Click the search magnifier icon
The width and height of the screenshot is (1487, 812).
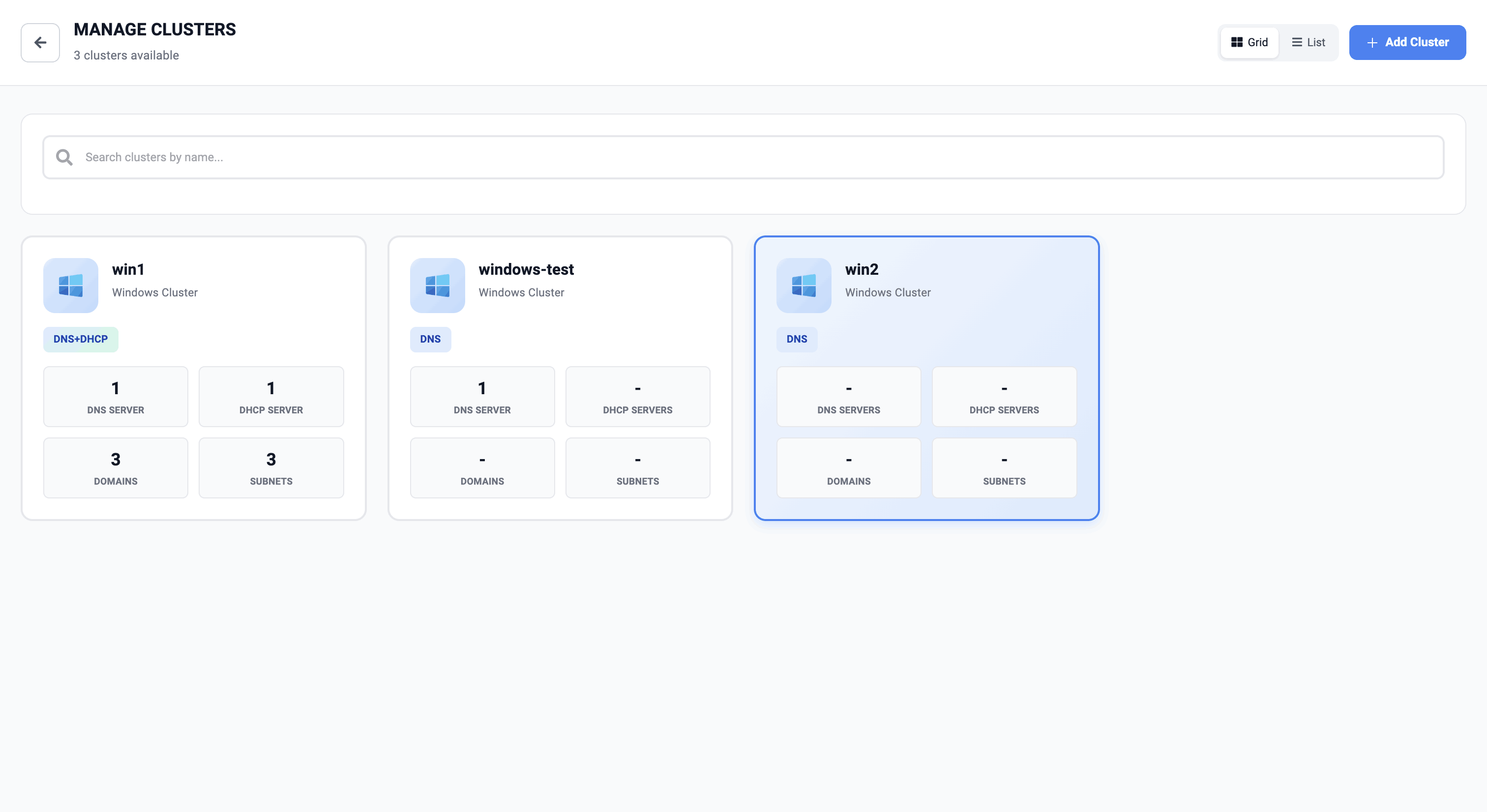tap(64, 158)
